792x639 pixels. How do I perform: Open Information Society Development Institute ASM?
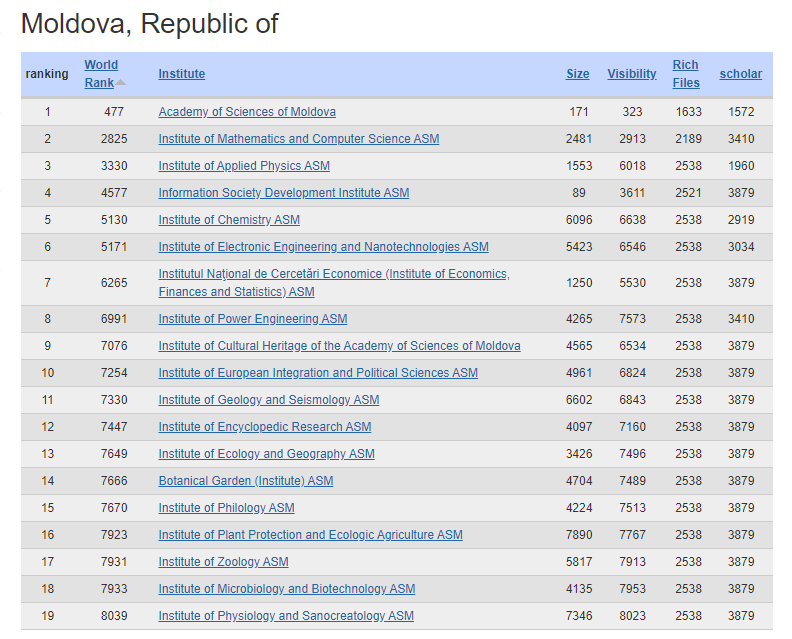(284, 193)
